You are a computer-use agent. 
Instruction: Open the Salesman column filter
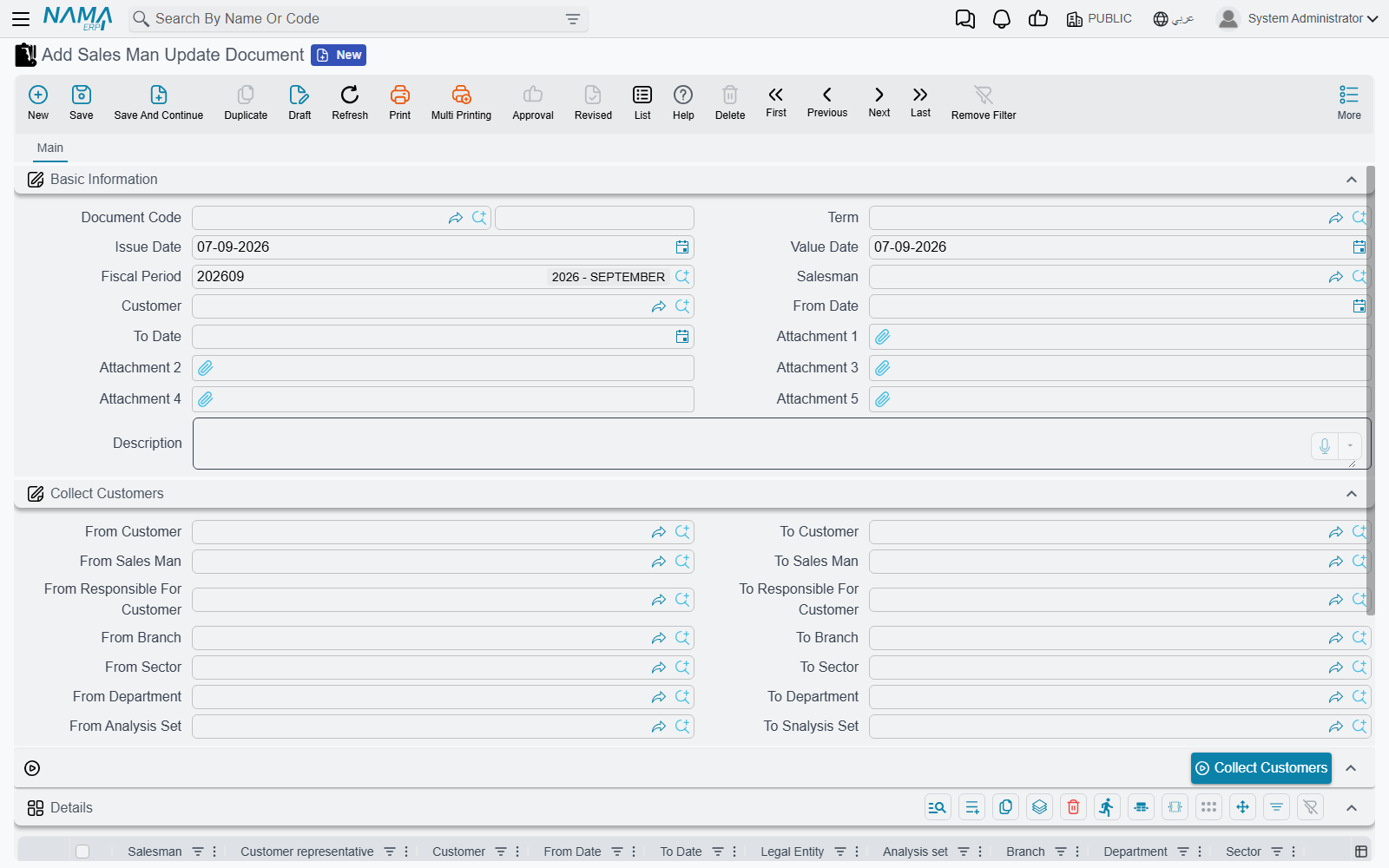point(198,852)
